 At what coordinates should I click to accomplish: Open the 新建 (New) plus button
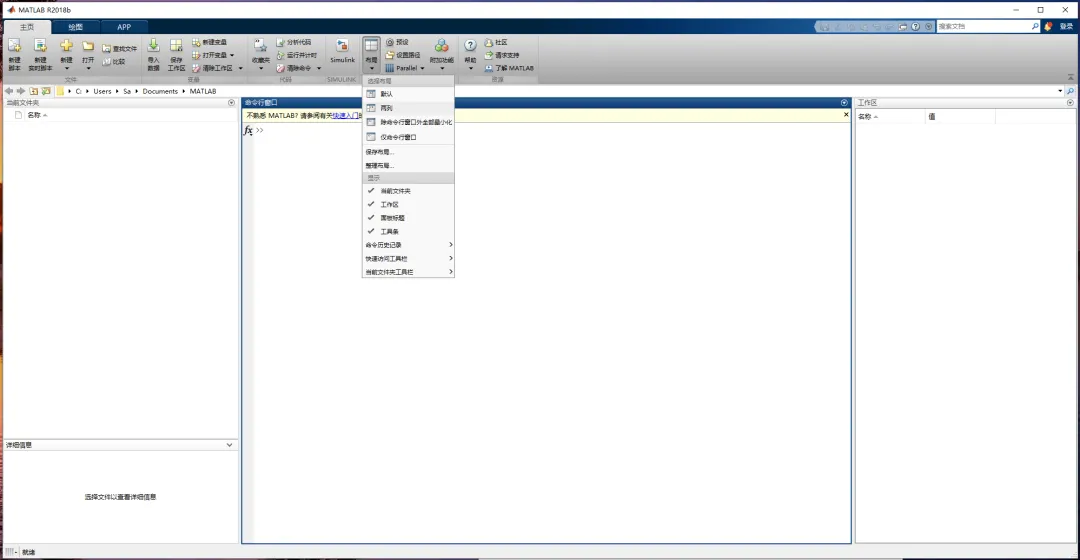tap(66, 54)
